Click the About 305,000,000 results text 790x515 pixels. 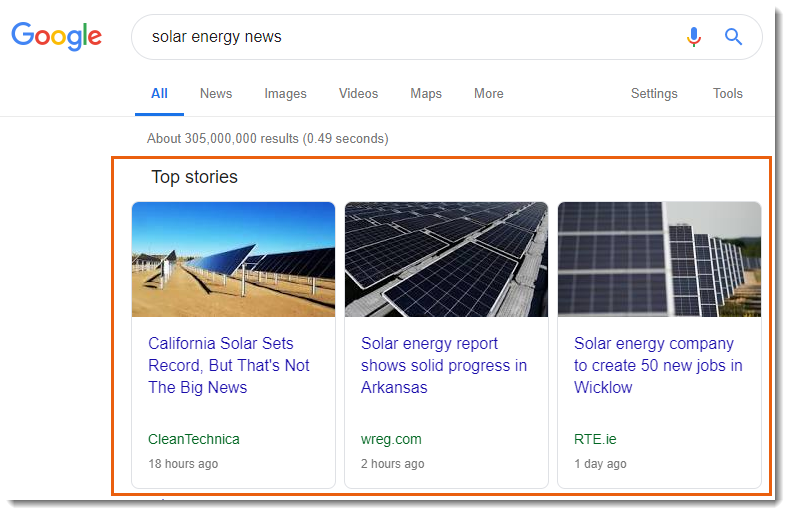point(268,139)
